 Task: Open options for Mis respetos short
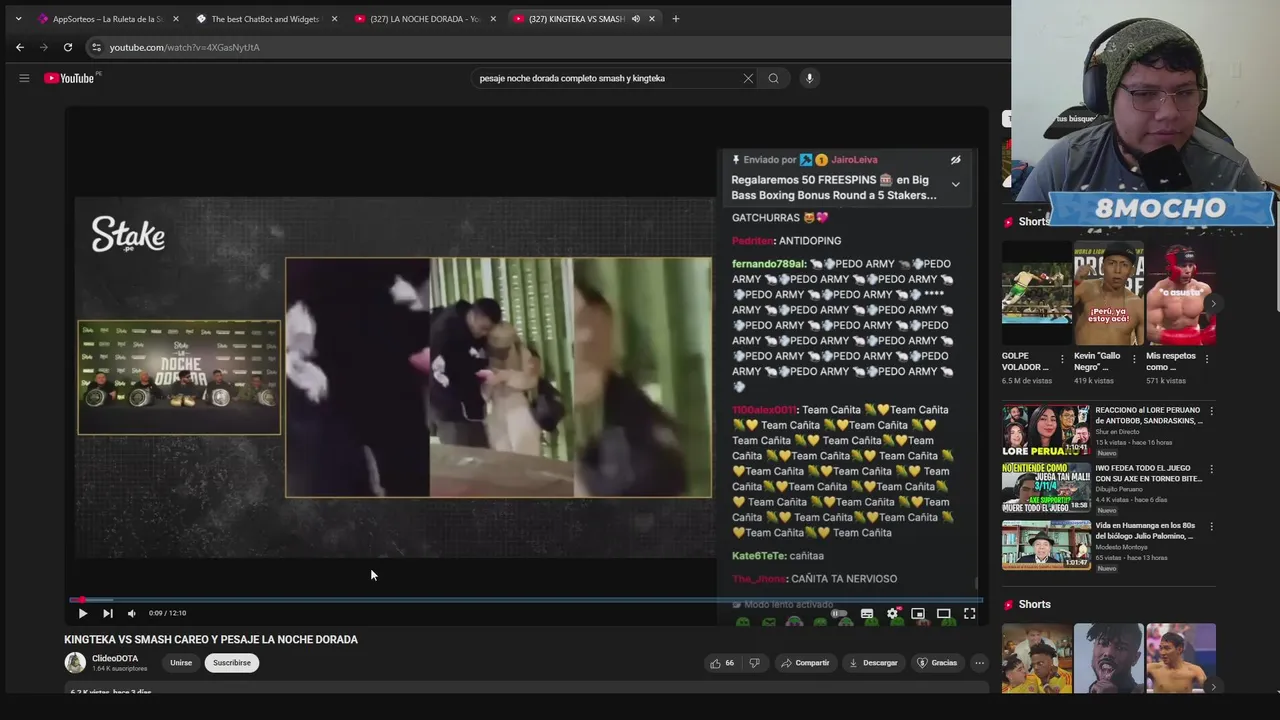(1207, 359)
